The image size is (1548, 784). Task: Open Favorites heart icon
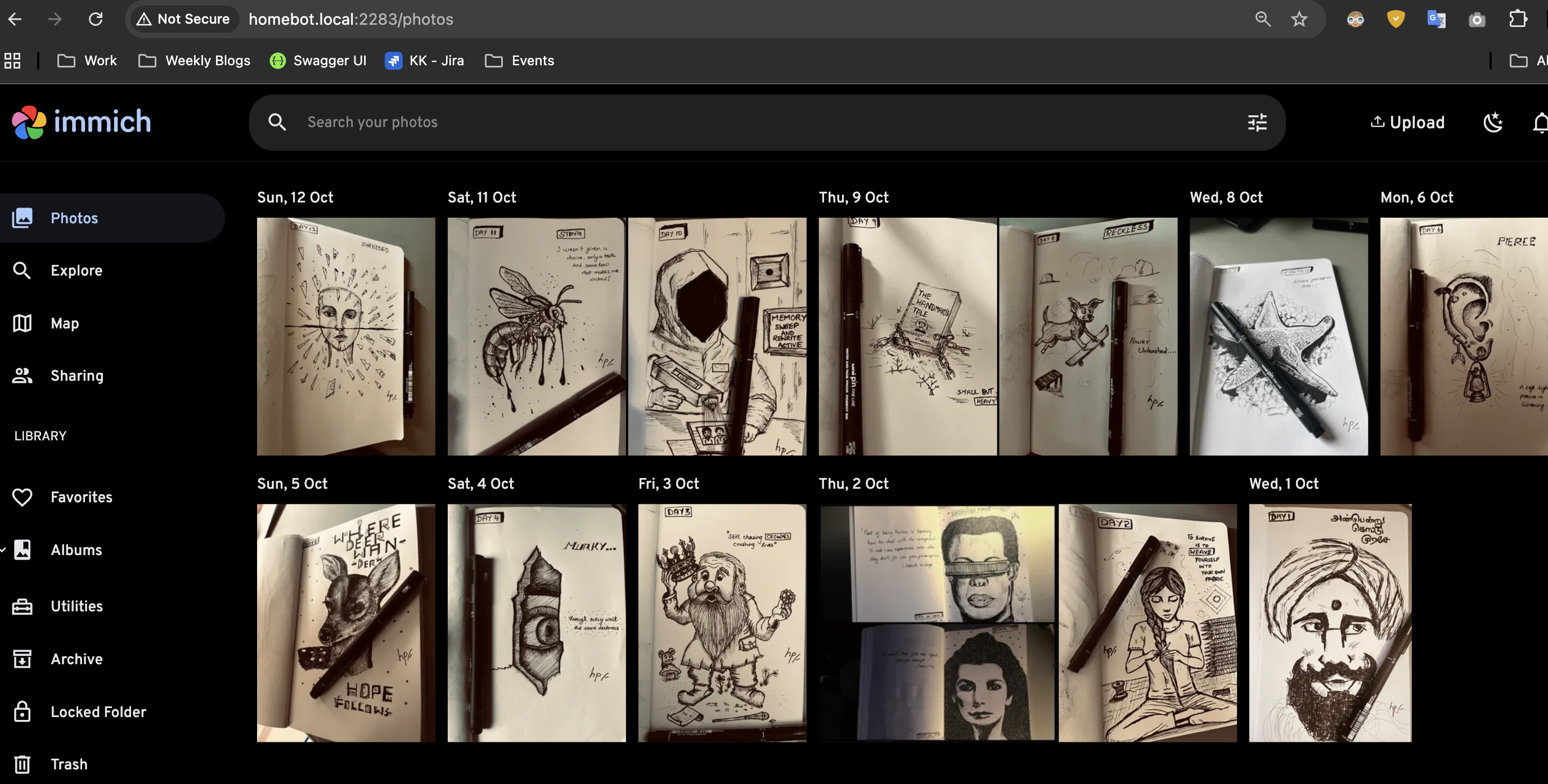pos(22,497)
